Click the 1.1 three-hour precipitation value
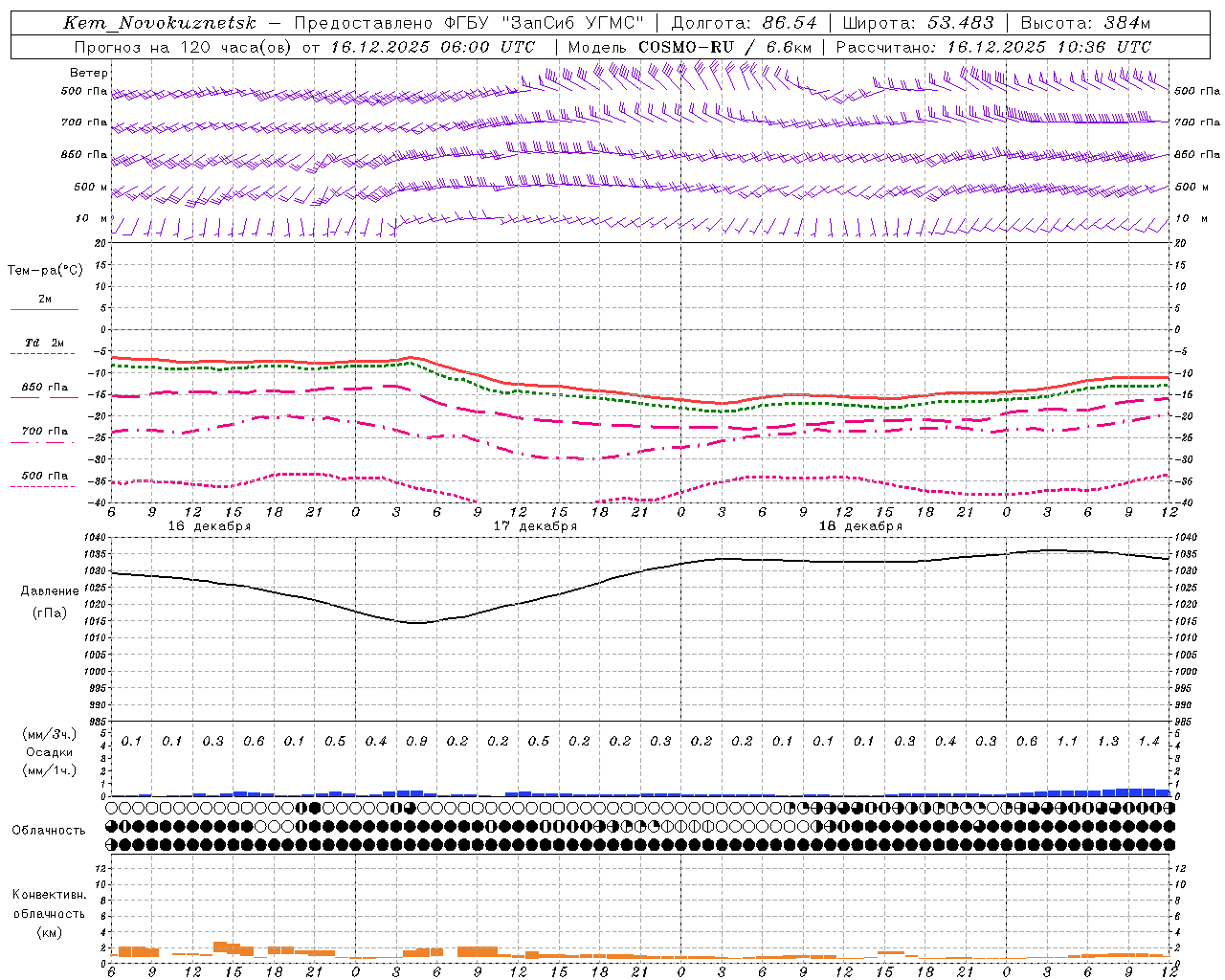The width and height of the screenshot is (1225, 980). click(1067, 742)
